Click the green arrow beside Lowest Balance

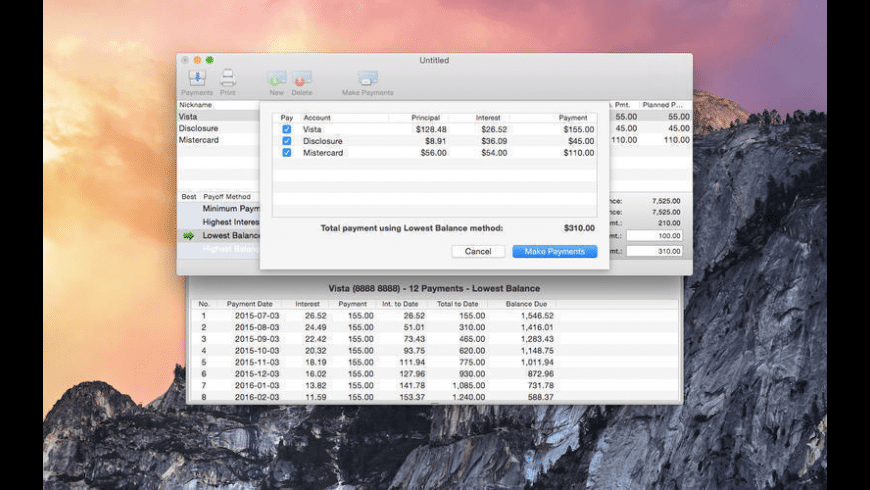[x=188, y=236]
